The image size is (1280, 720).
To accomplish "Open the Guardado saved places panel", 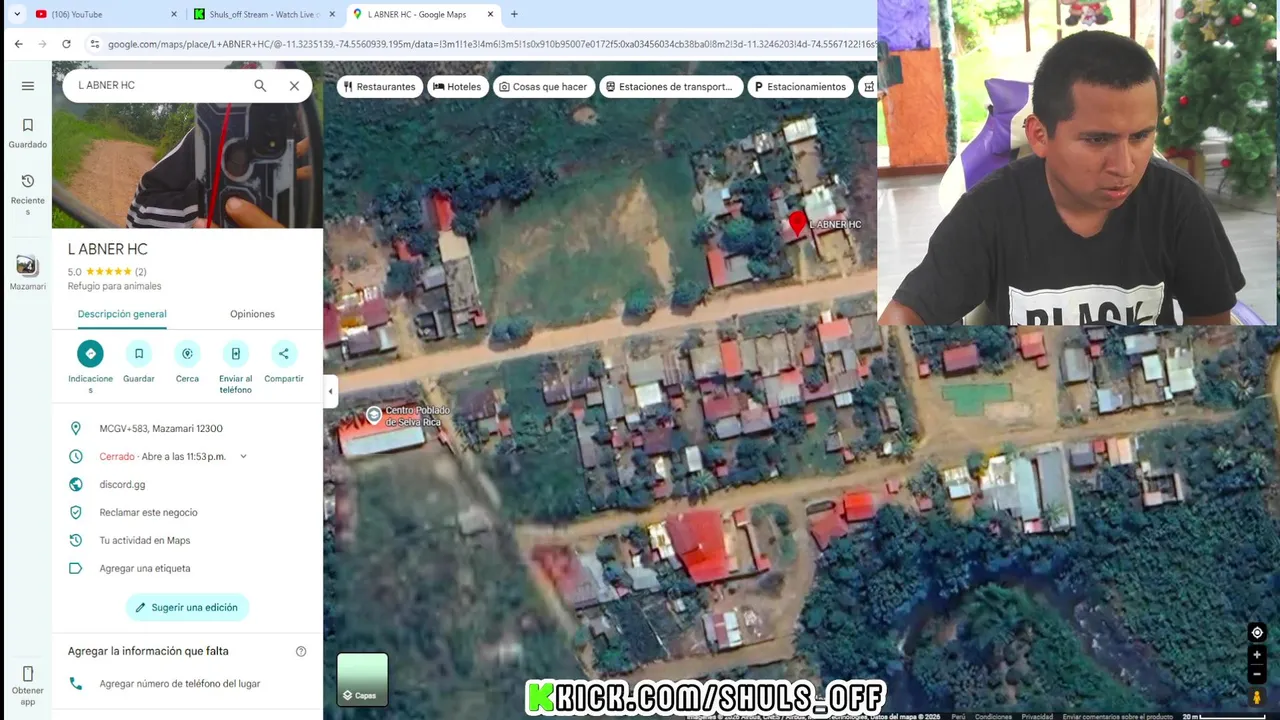I will (28, 132).
